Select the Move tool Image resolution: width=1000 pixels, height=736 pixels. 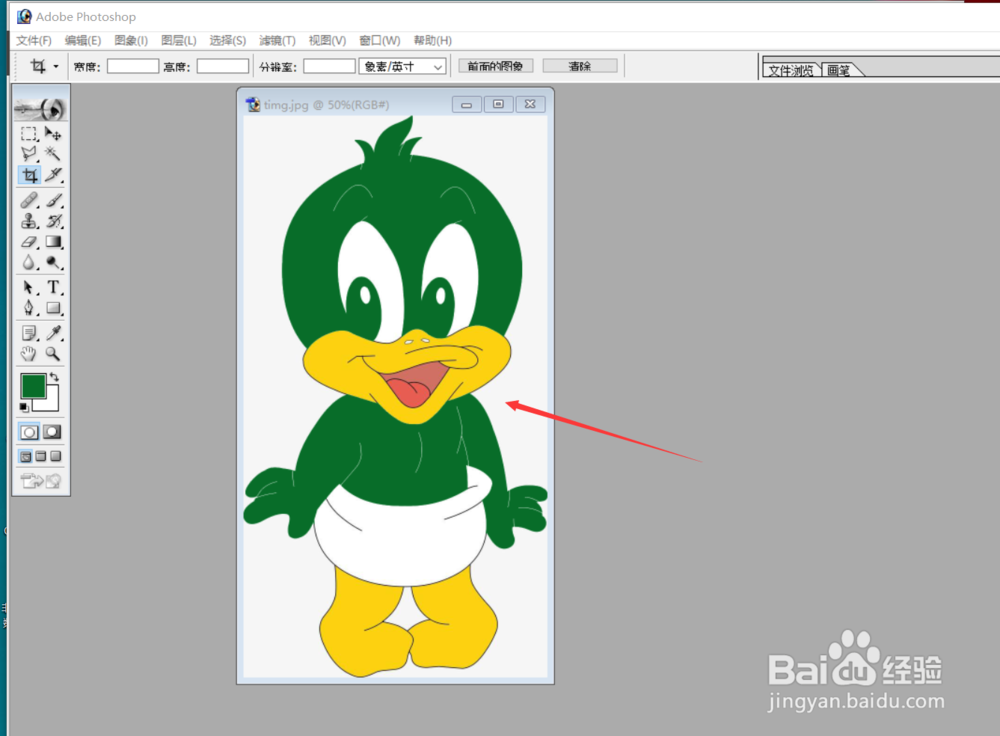pyautogui.click(x=54, y=134)
